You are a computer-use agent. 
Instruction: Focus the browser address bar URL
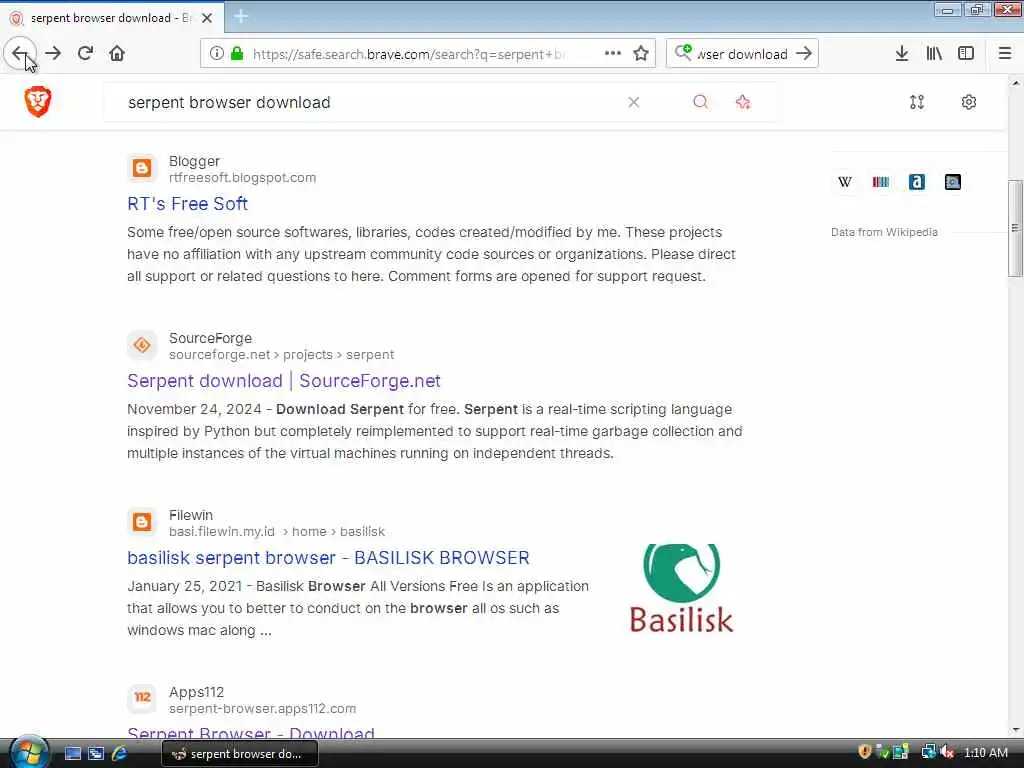(410, 54)
